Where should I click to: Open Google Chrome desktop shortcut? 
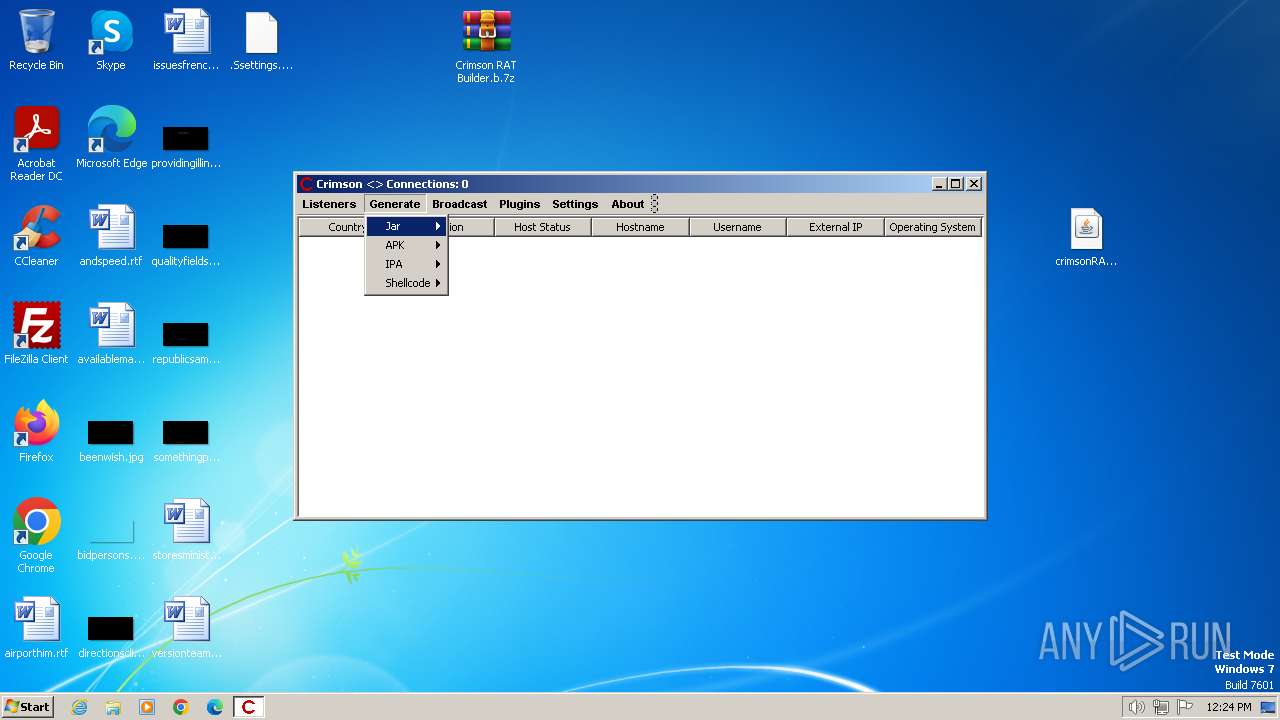(36, 536)
